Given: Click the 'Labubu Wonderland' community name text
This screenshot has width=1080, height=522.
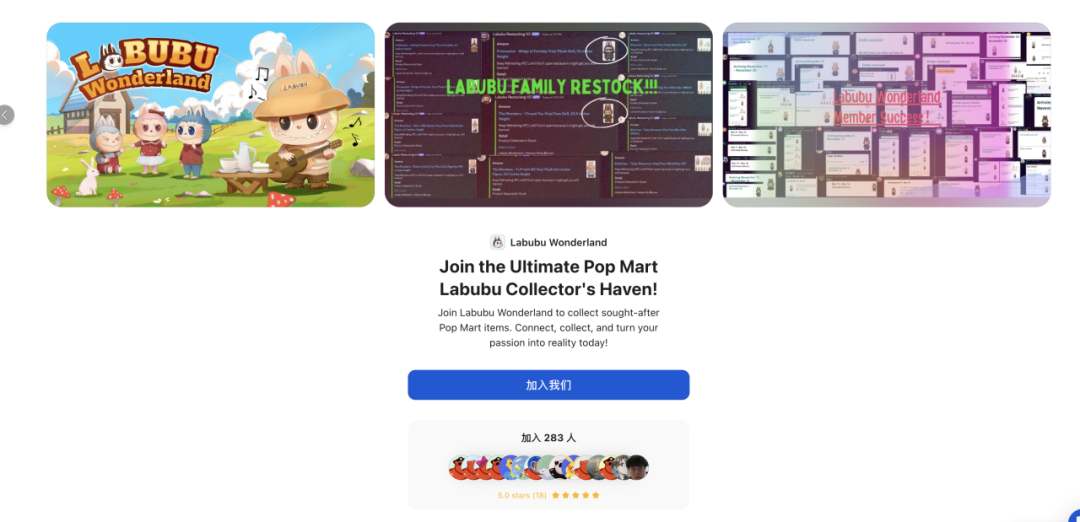Looking at the screenshot, I should point(559,242).
